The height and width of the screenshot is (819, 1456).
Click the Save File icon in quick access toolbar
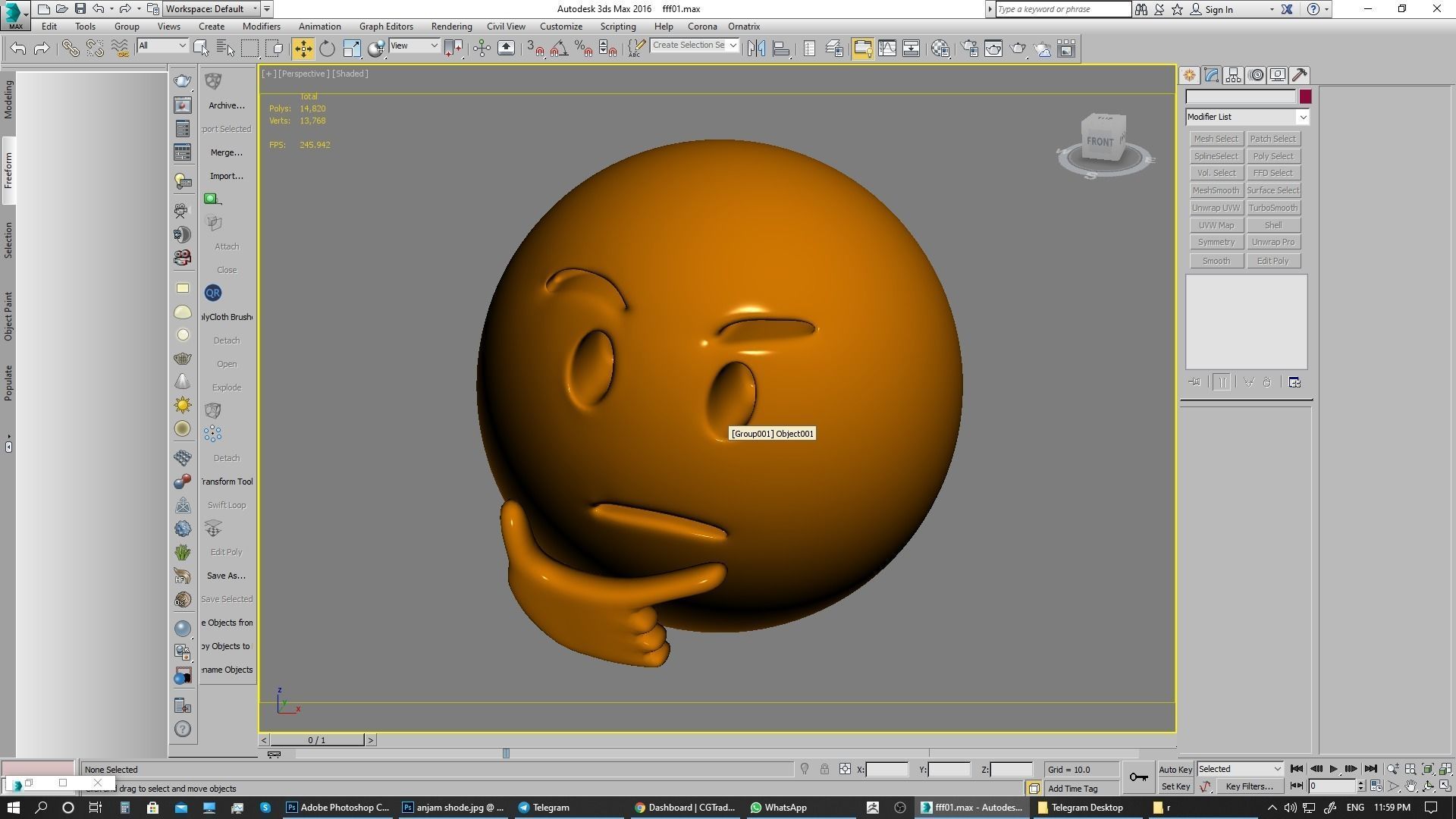click(x=80, y=9)
